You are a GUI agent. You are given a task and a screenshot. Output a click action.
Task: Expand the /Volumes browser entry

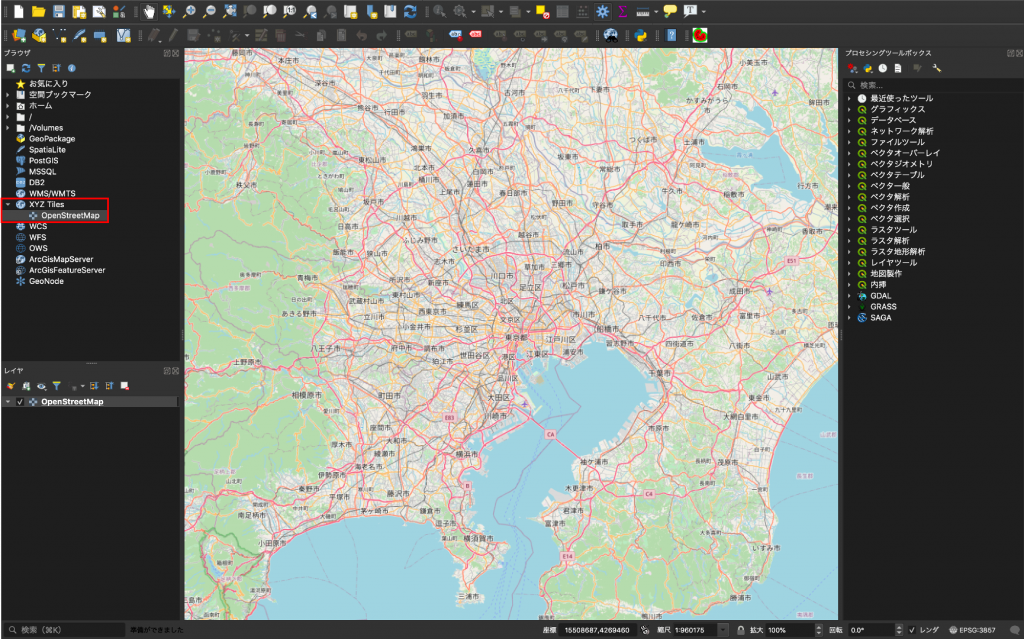8,128
